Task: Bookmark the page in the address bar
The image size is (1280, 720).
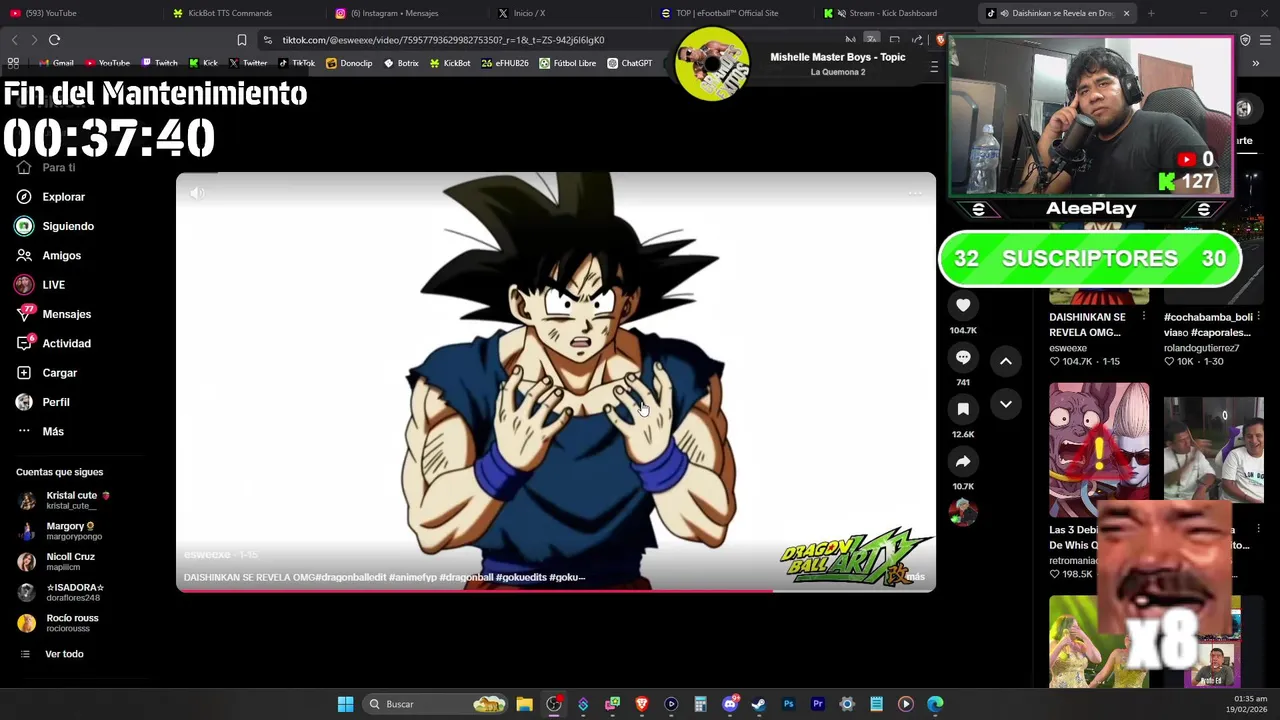Action: (241, 40)
